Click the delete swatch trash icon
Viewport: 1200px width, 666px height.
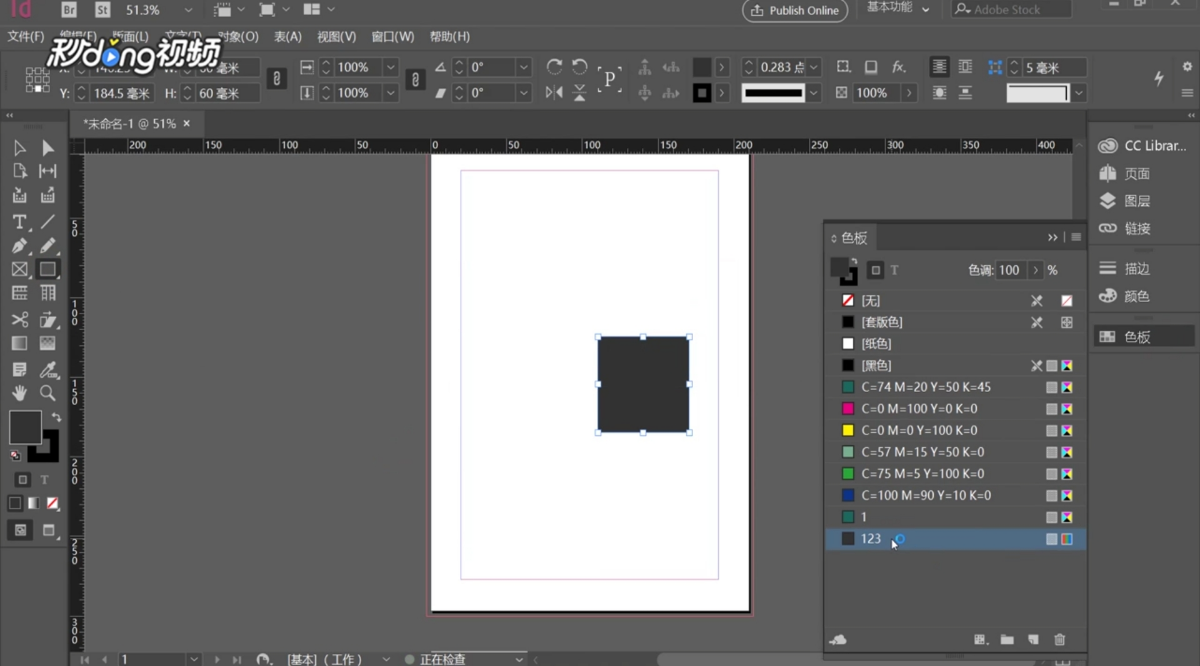tap(1060, 640)
